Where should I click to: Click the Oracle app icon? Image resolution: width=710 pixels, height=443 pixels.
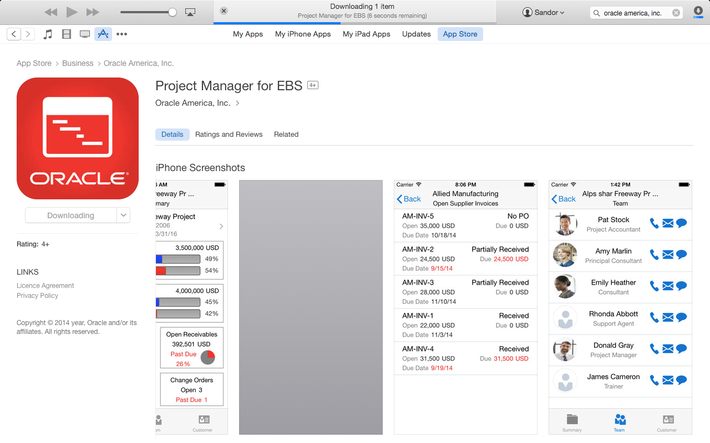[x=78, y=139]
